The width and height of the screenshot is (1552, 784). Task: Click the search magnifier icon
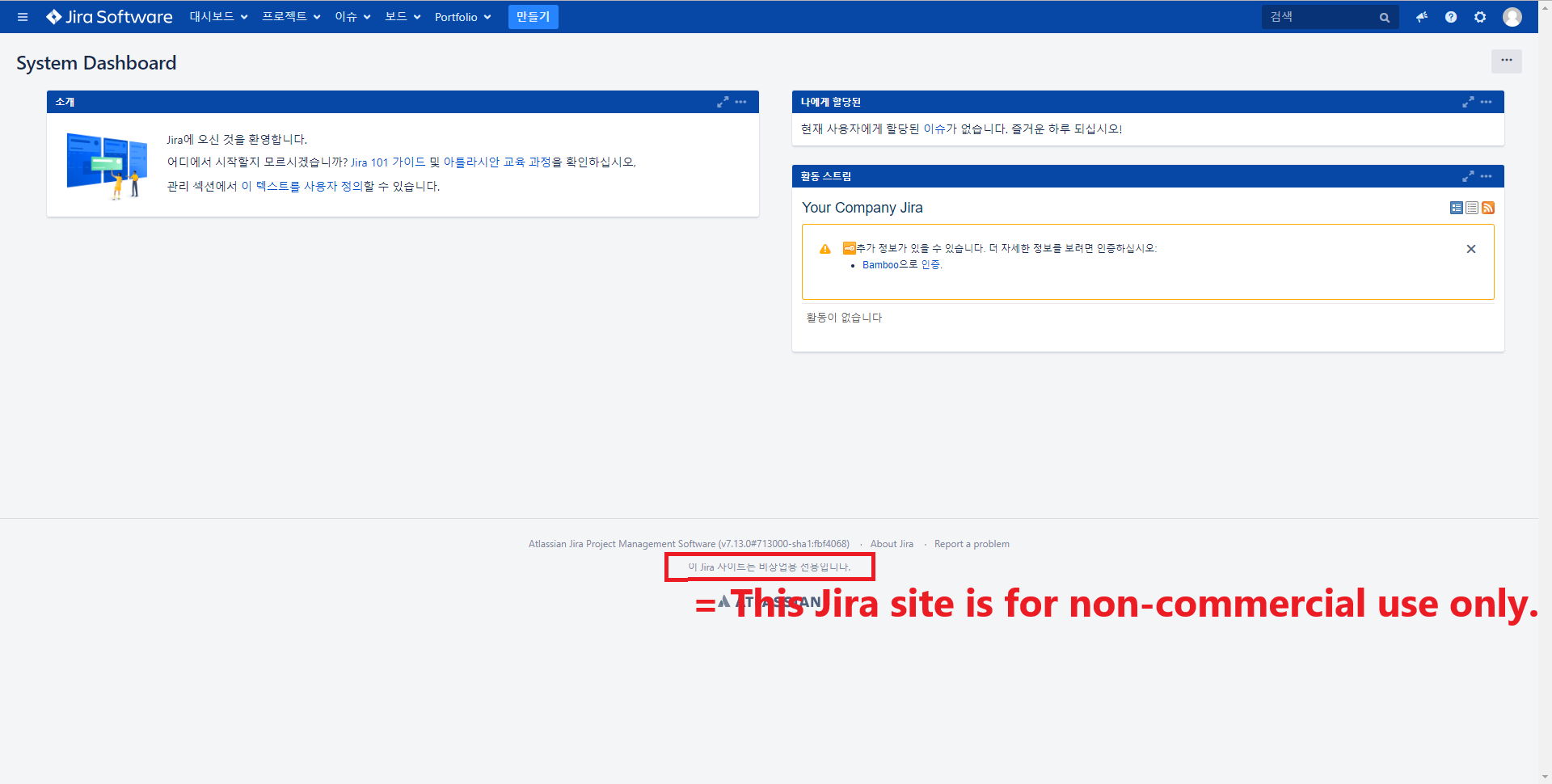pyautogui.click(x=1385, y=17)
